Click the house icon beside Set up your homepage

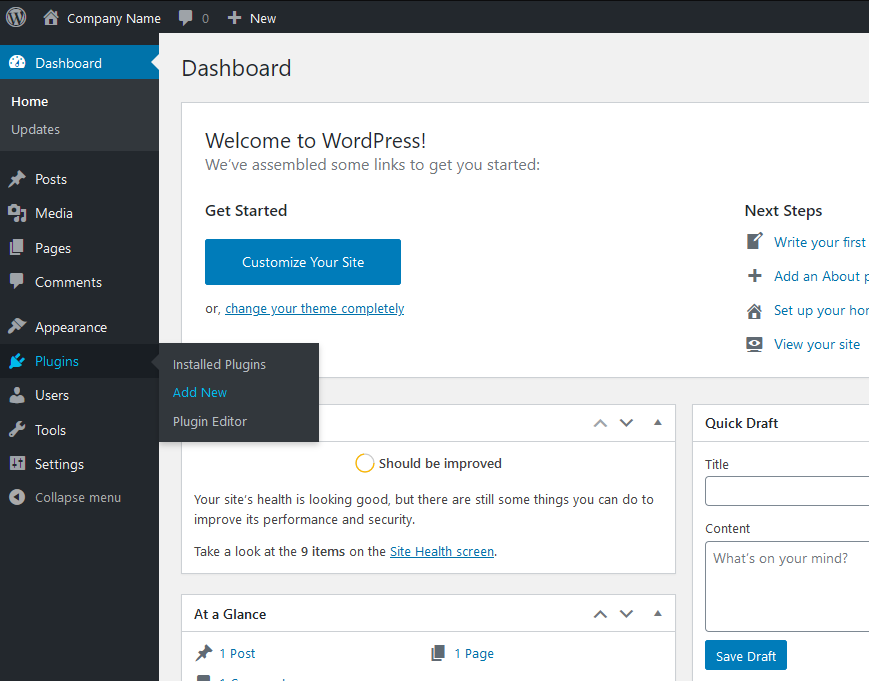(x=754, y=310)
